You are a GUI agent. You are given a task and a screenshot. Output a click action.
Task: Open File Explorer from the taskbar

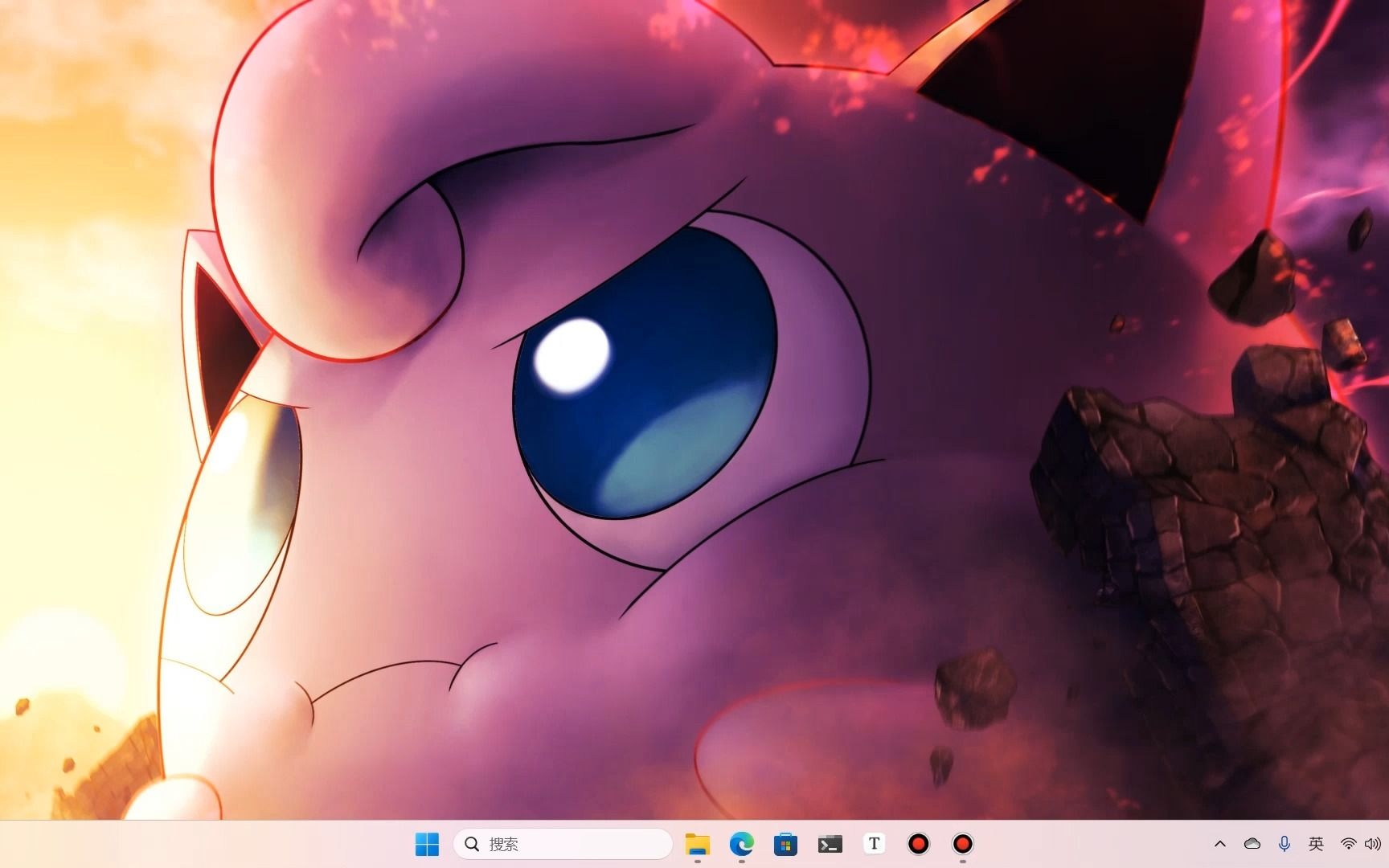(x=697, y=844)
